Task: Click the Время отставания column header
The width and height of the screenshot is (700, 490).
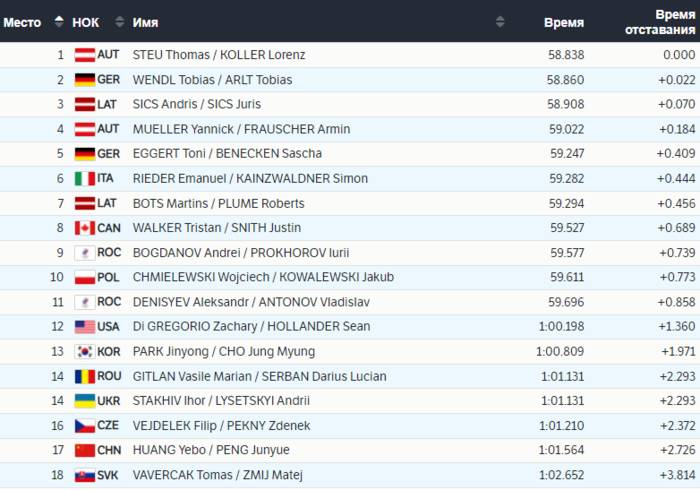Action: 660,22
